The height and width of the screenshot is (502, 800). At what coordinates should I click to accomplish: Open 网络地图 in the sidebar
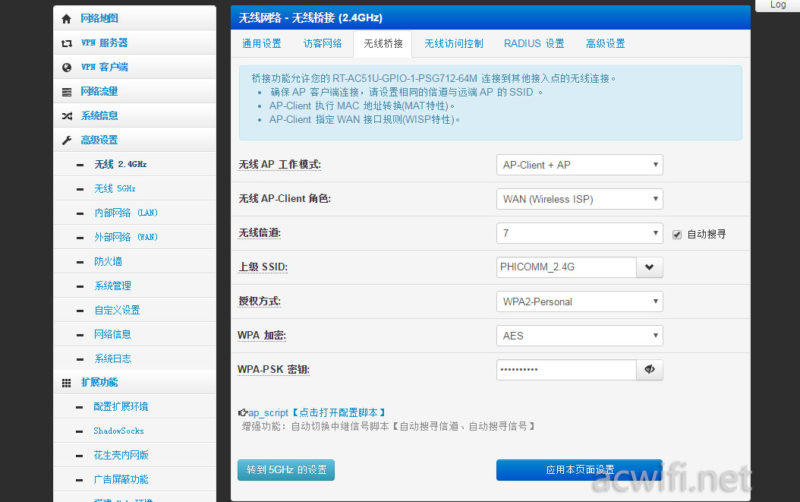coord(135,19)
